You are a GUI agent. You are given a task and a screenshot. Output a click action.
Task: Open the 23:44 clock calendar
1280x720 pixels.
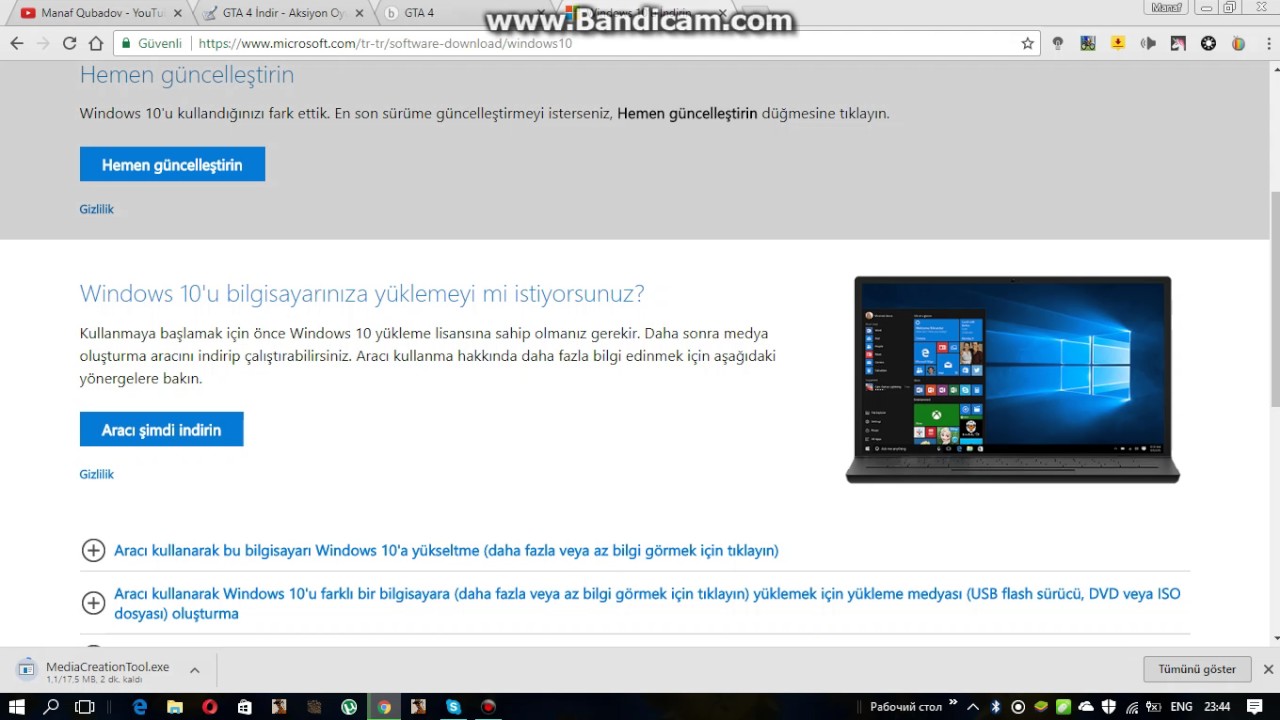(x=1217, y=706)
